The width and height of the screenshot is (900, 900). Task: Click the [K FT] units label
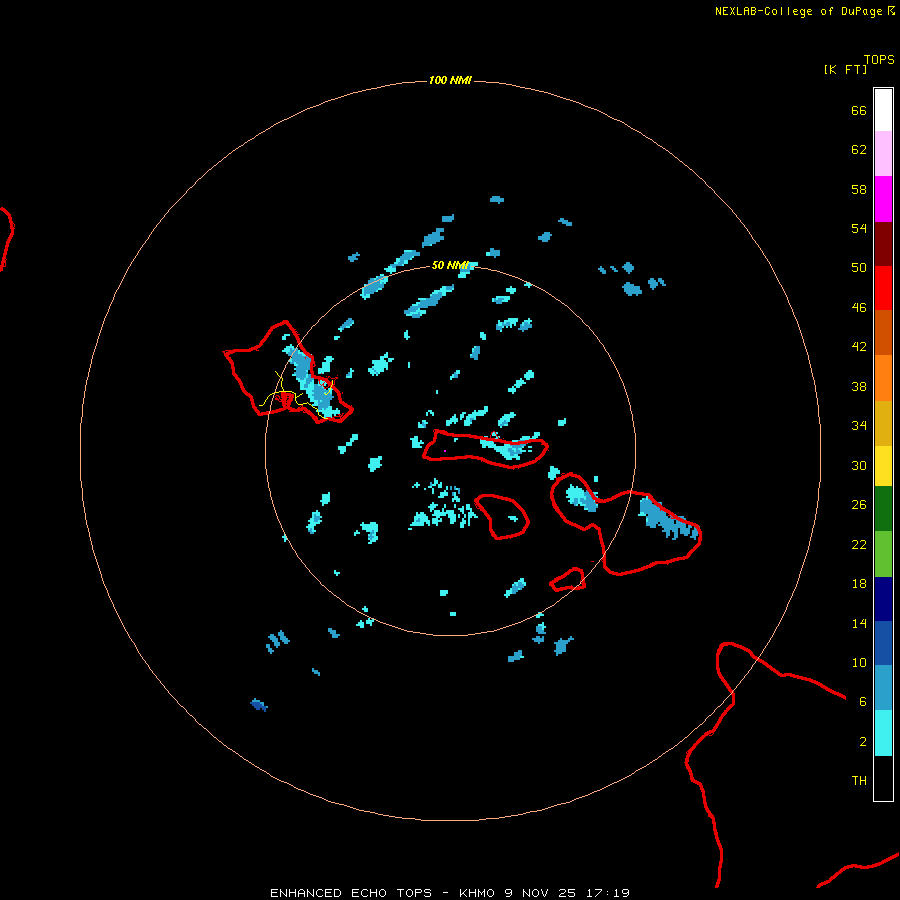tap(845, 69)
